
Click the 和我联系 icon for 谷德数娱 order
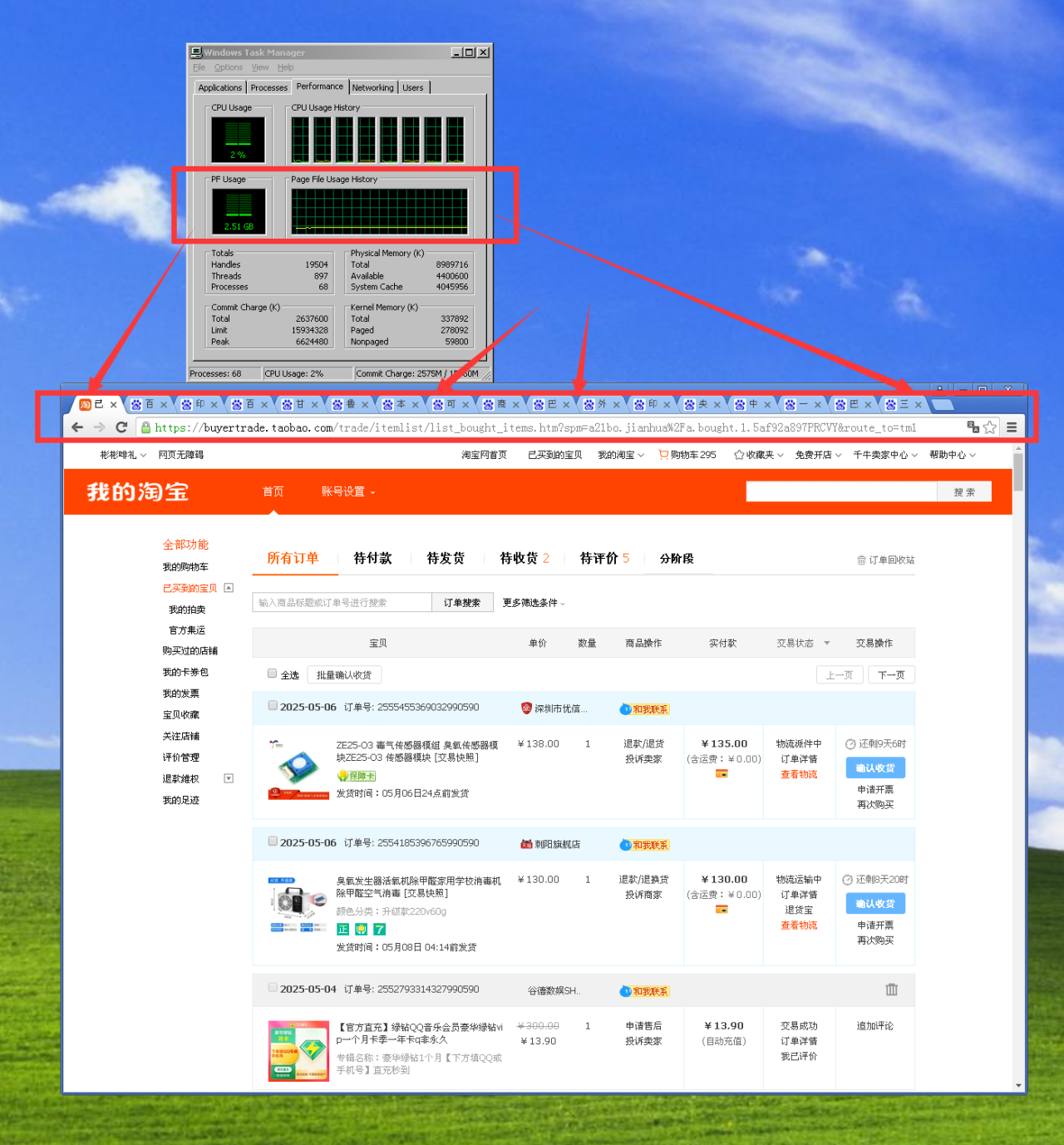(644, 991)
